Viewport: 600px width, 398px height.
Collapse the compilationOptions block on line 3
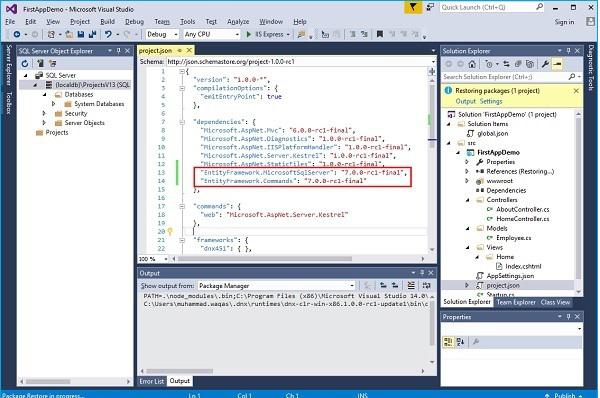(182, 88)
